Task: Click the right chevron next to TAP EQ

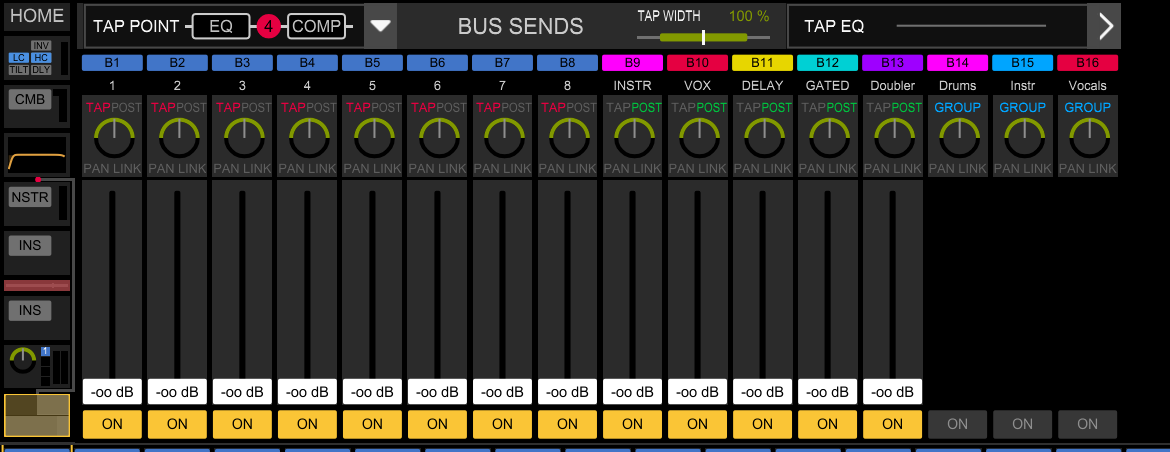Action: [1105, 26]
